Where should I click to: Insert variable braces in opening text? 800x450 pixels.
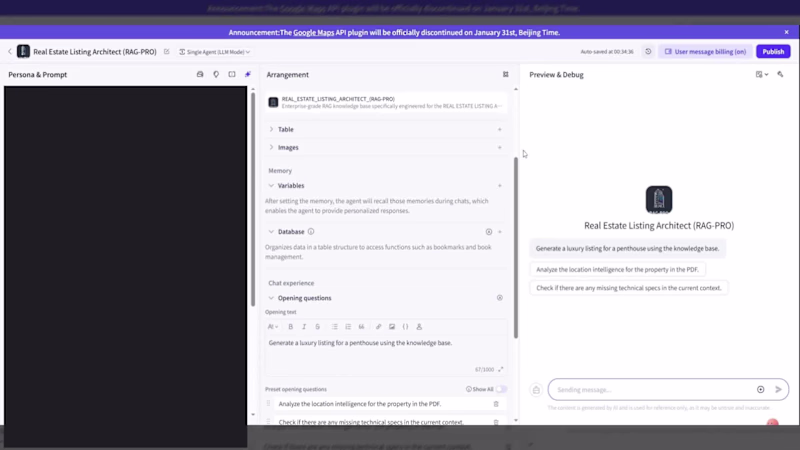[x=405, y=327]
